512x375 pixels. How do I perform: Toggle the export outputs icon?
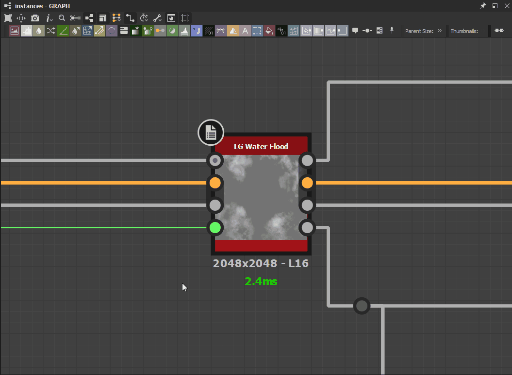point(171,18)
